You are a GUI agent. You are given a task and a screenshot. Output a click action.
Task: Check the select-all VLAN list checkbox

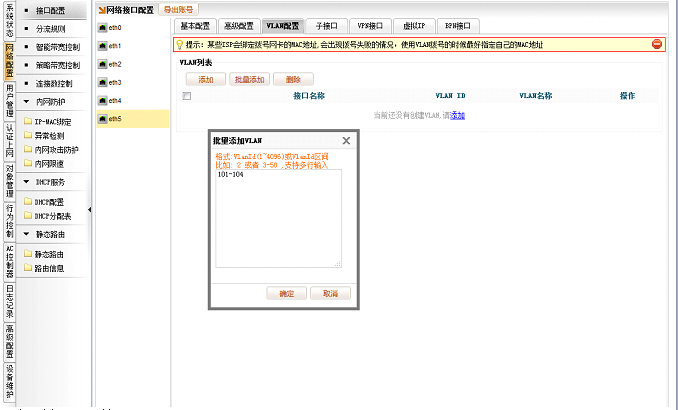click(x=187, y=96)
